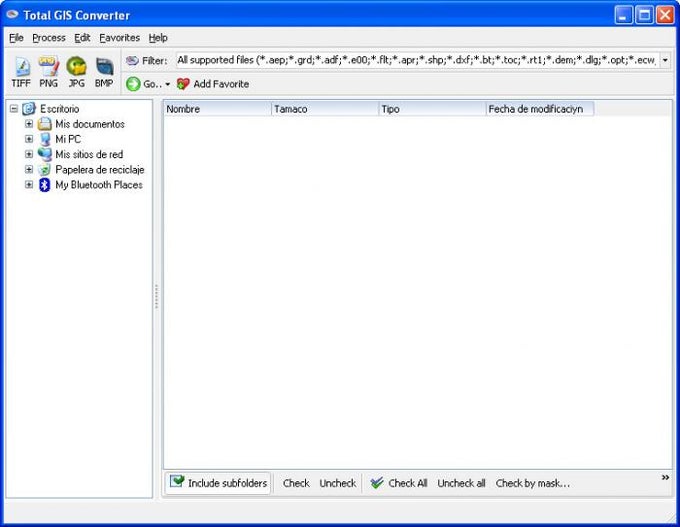Expand the Mis documentos node
The image size is (680, 527).
coord(29,124)
